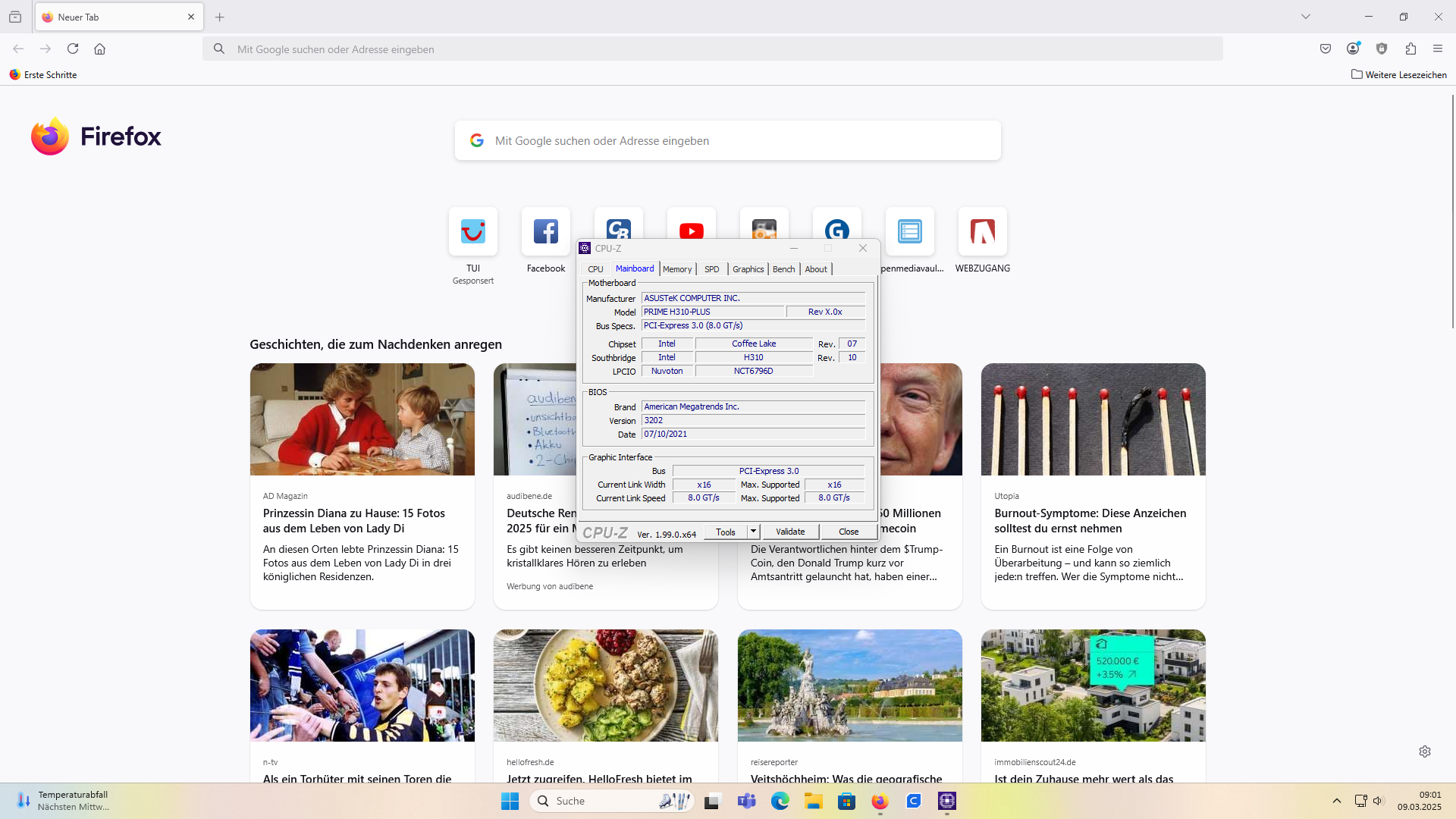Select the SPD tab in CPU-Z
This screenshot has height=819, width=1456.
pos(711,269)
